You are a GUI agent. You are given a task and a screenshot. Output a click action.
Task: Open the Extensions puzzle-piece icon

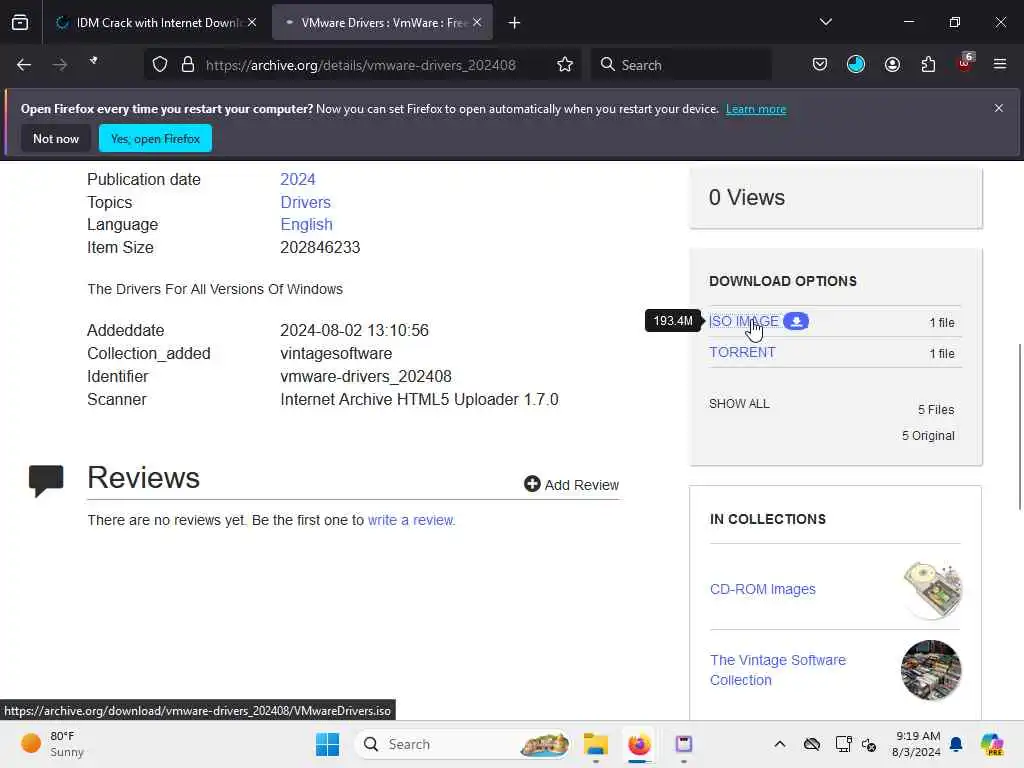click(928, 64)
